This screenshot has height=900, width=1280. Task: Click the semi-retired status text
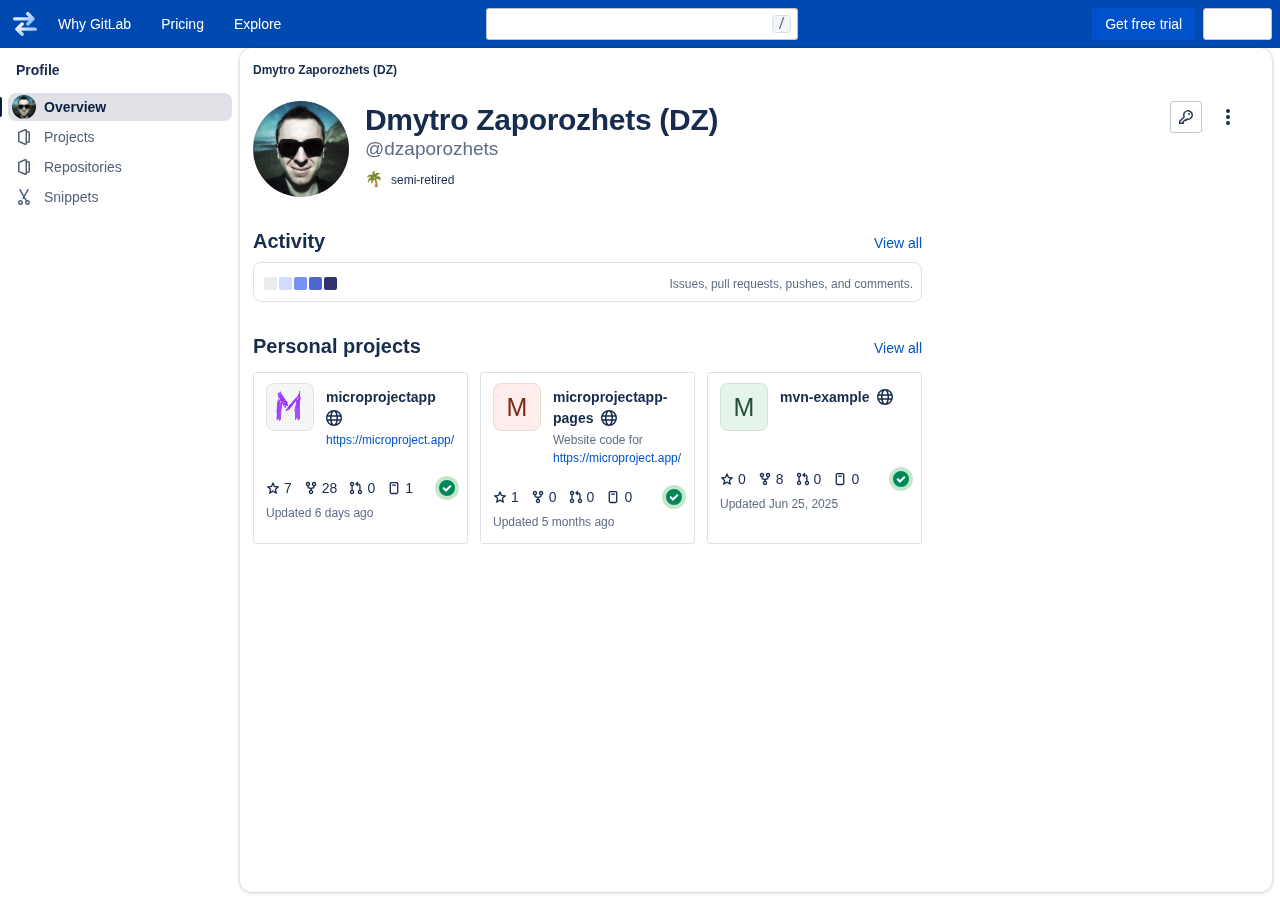(x=422, y=180)
